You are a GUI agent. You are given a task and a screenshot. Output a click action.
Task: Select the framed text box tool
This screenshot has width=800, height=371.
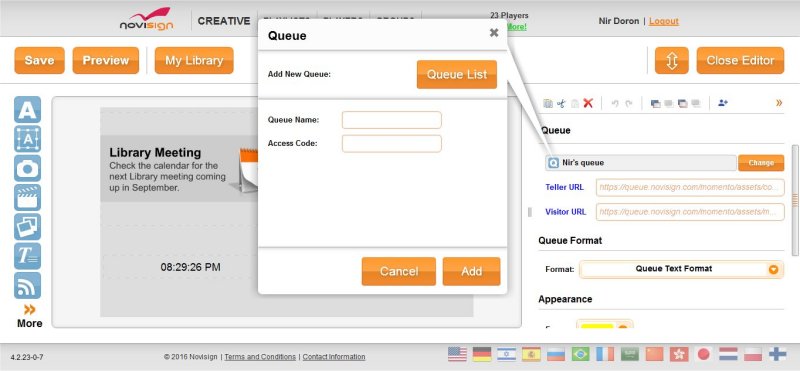coord(28,139)
